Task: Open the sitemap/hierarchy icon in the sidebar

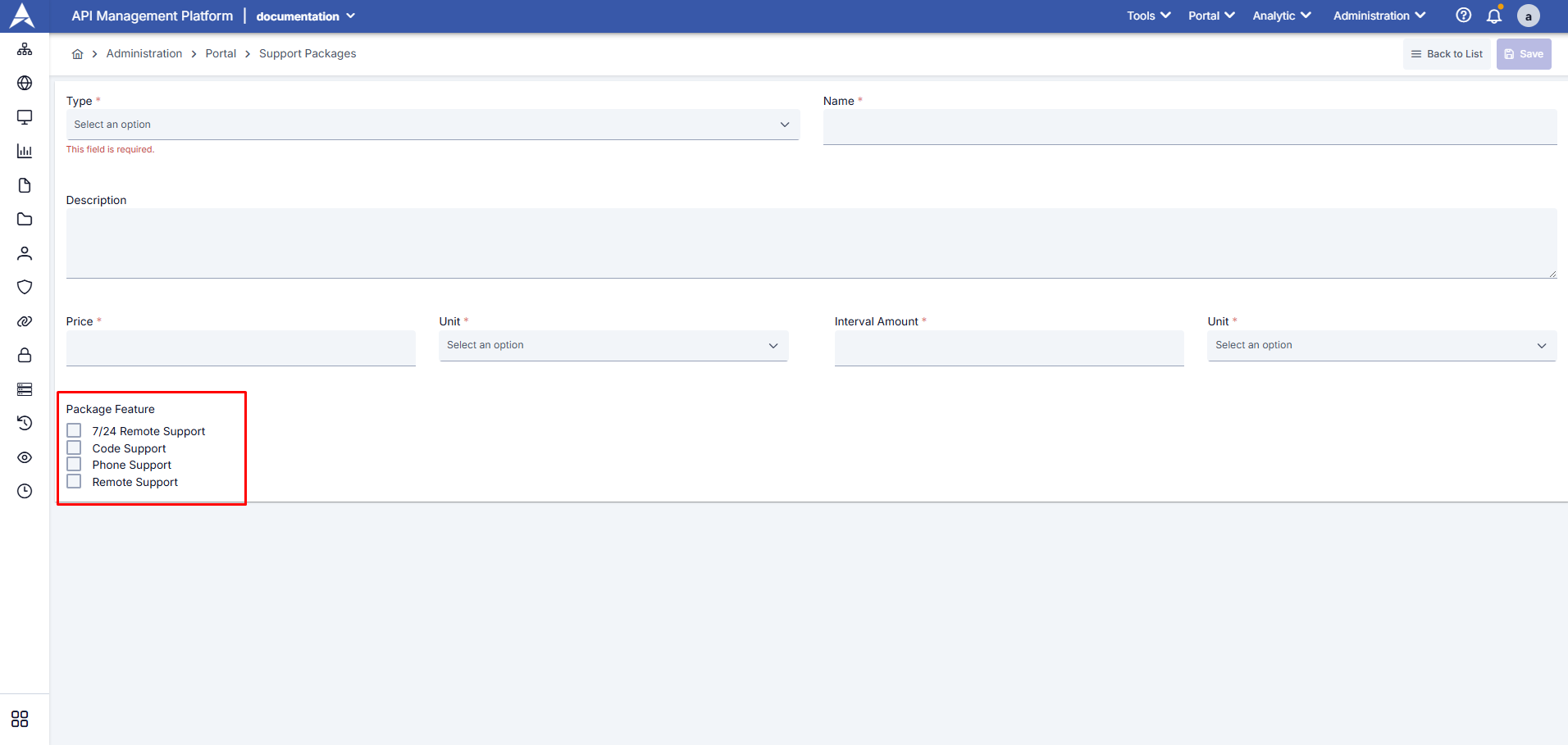Action: pos(25,49)
